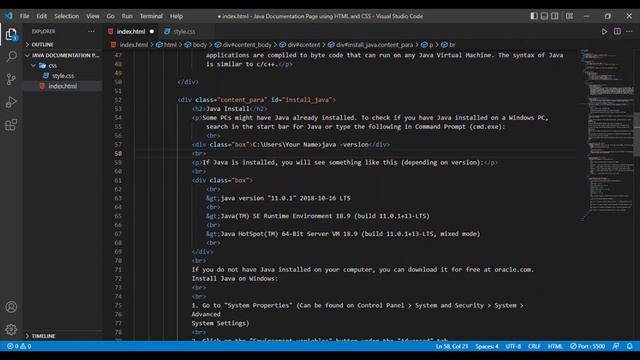640x360 pixels.
Task: Open the Go menu
Action: pyautogui.click(x=111, y=16)
